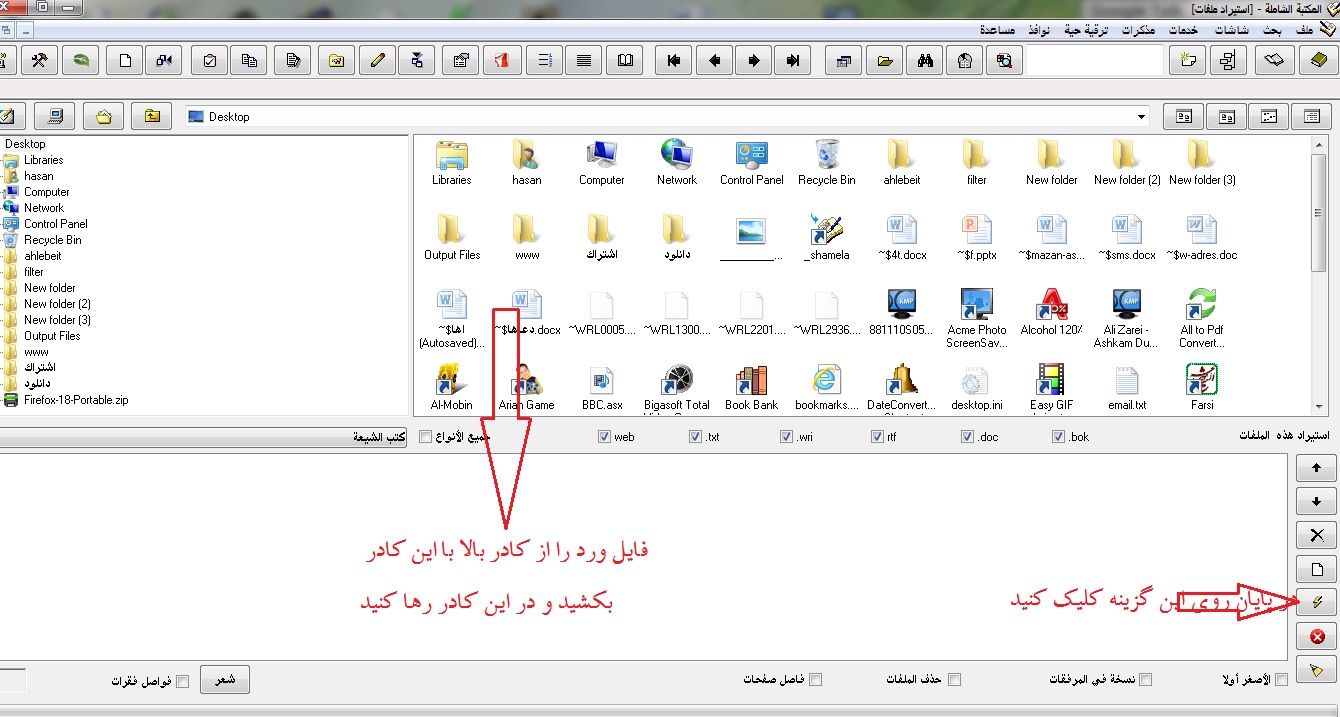The height and width of the screenshot is (717, 1340).
Task: Click the file pane vertical scrollbar
Action: (1320, 275)
